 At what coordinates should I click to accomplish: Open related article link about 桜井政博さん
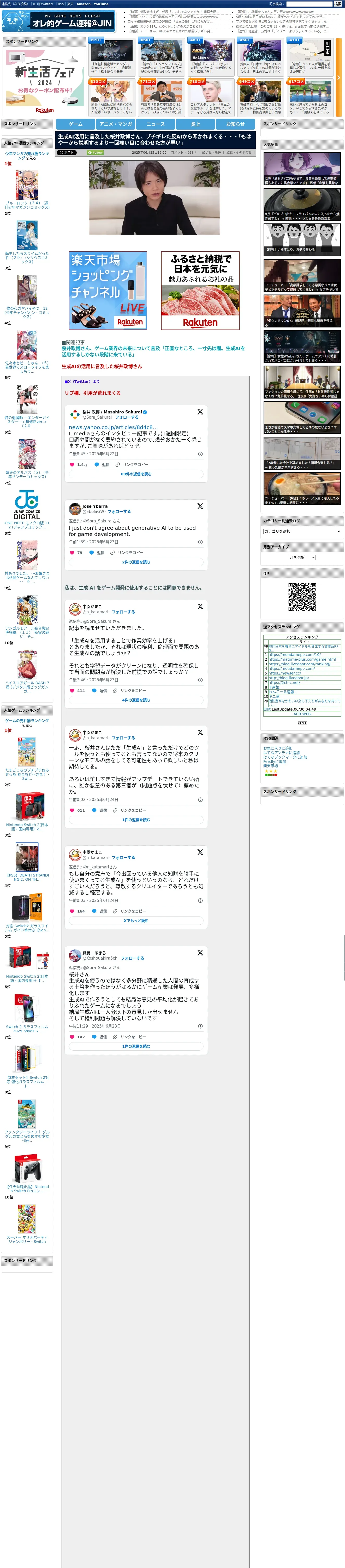pyautogui.click(x=153, y=351)
